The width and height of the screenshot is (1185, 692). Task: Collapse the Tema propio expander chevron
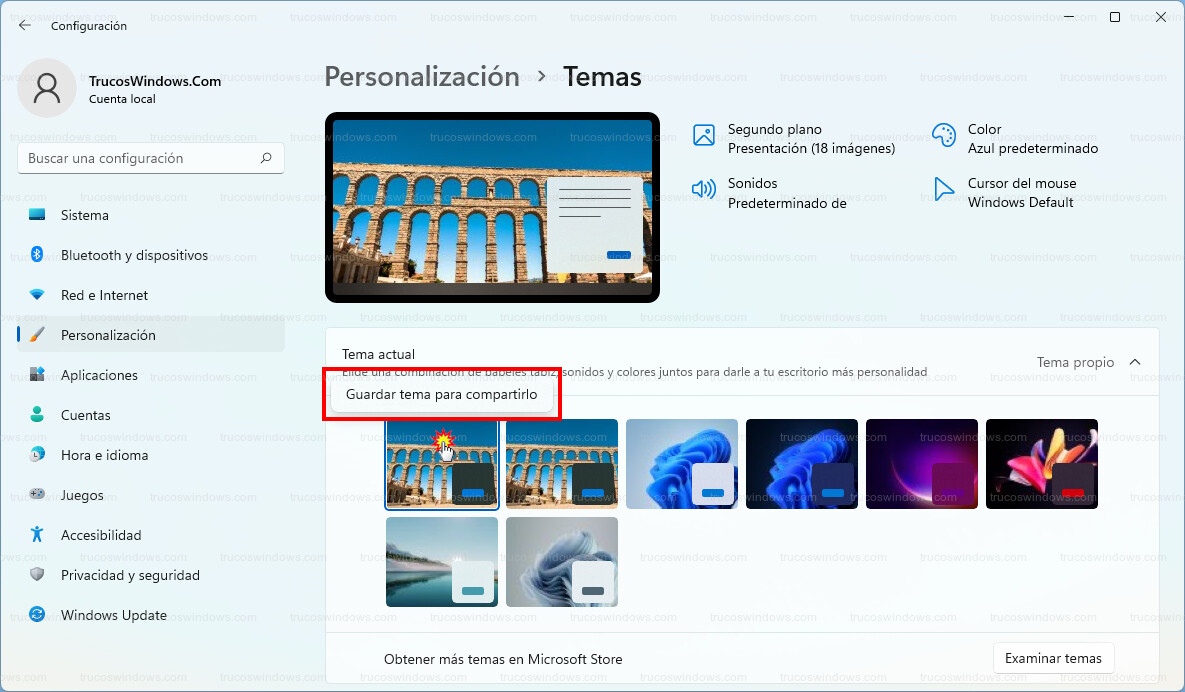(x=1134, y=362)
